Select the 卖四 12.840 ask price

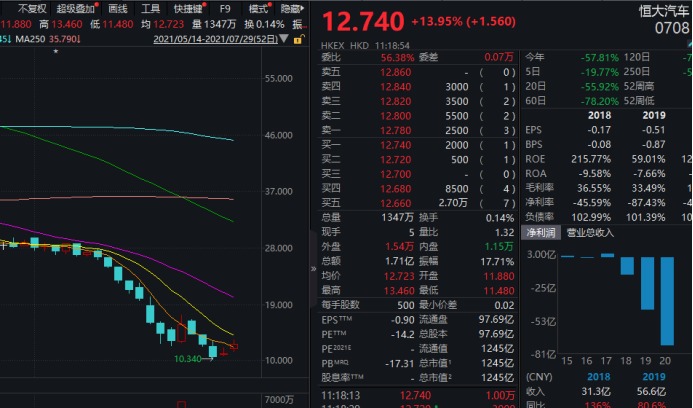tap(396, 87)
